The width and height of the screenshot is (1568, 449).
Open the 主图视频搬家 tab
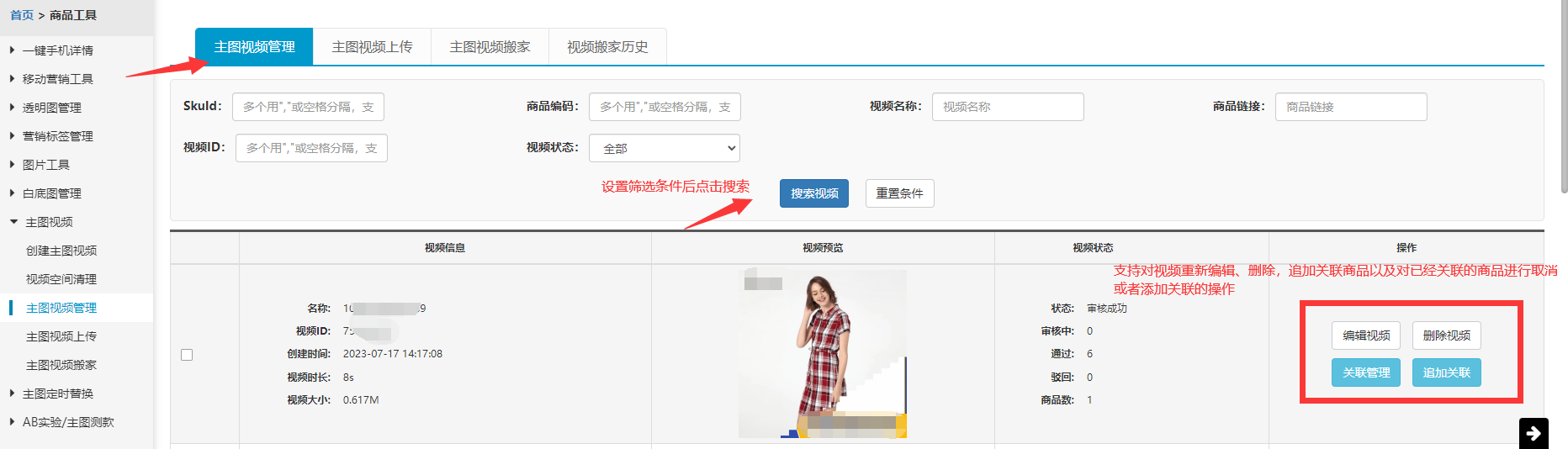click(x=490, y=47)
